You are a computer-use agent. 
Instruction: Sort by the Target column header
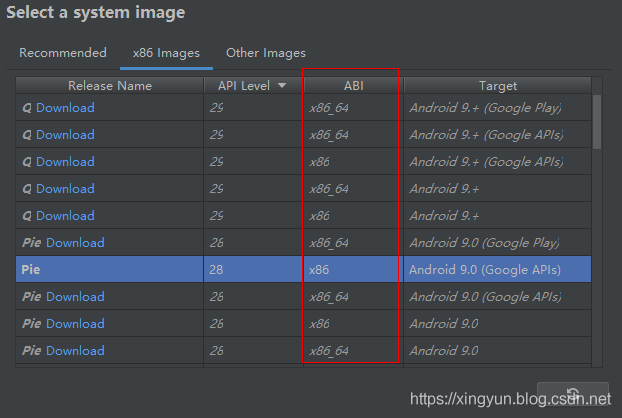[x=497, y=86]
